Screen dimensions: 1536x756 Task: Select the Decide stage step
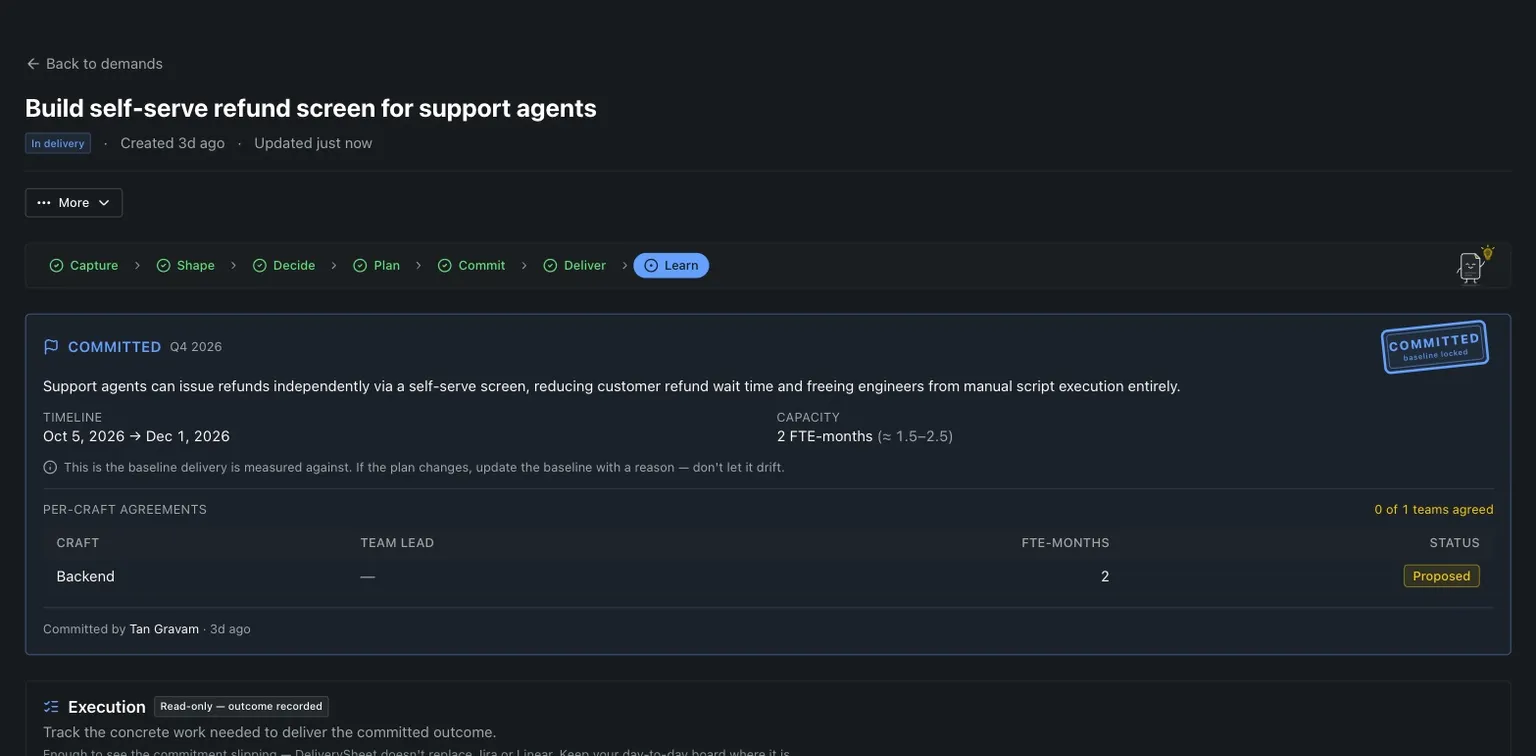tap(284, 265)
